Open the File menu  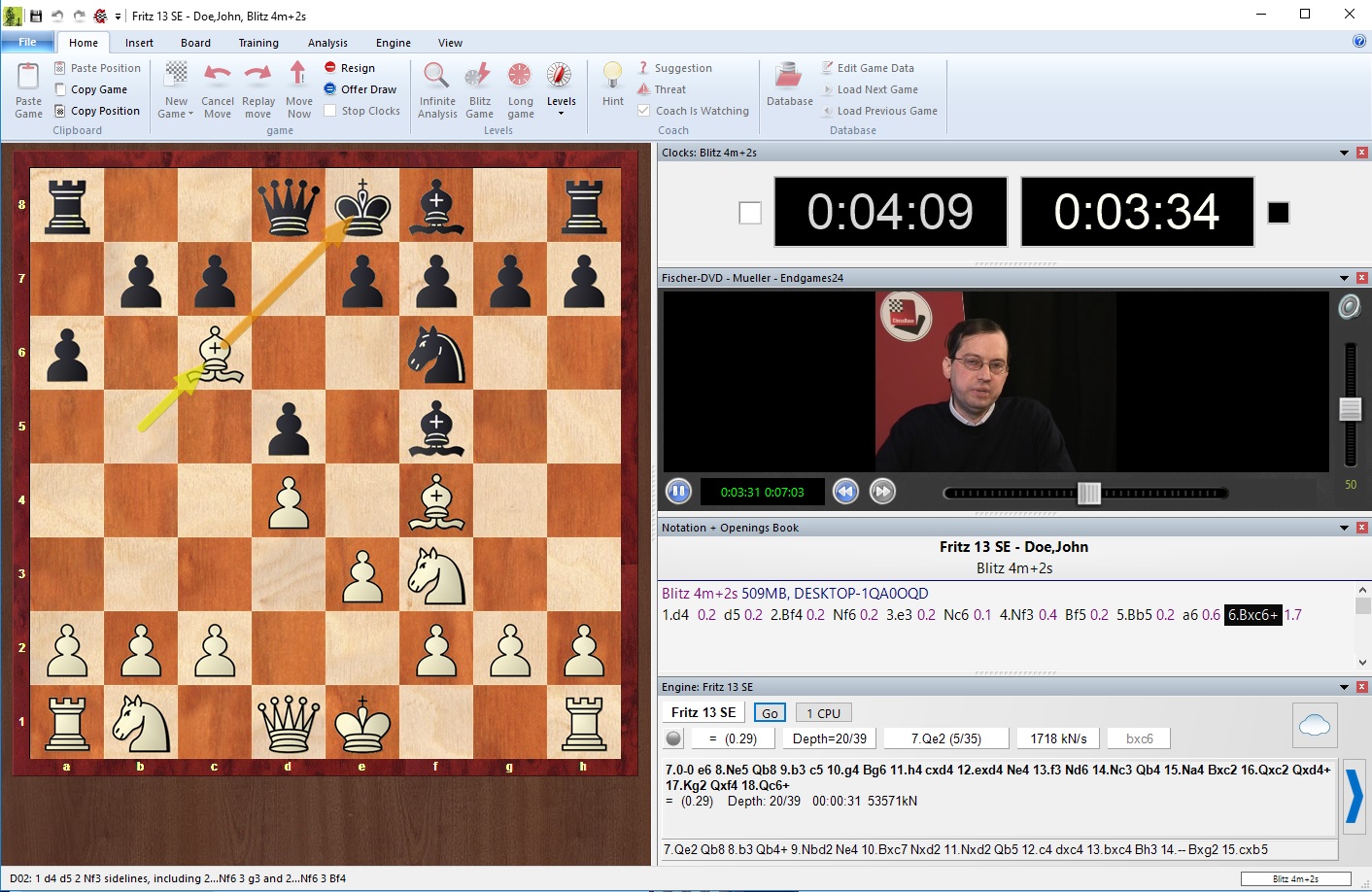(27, 42)
